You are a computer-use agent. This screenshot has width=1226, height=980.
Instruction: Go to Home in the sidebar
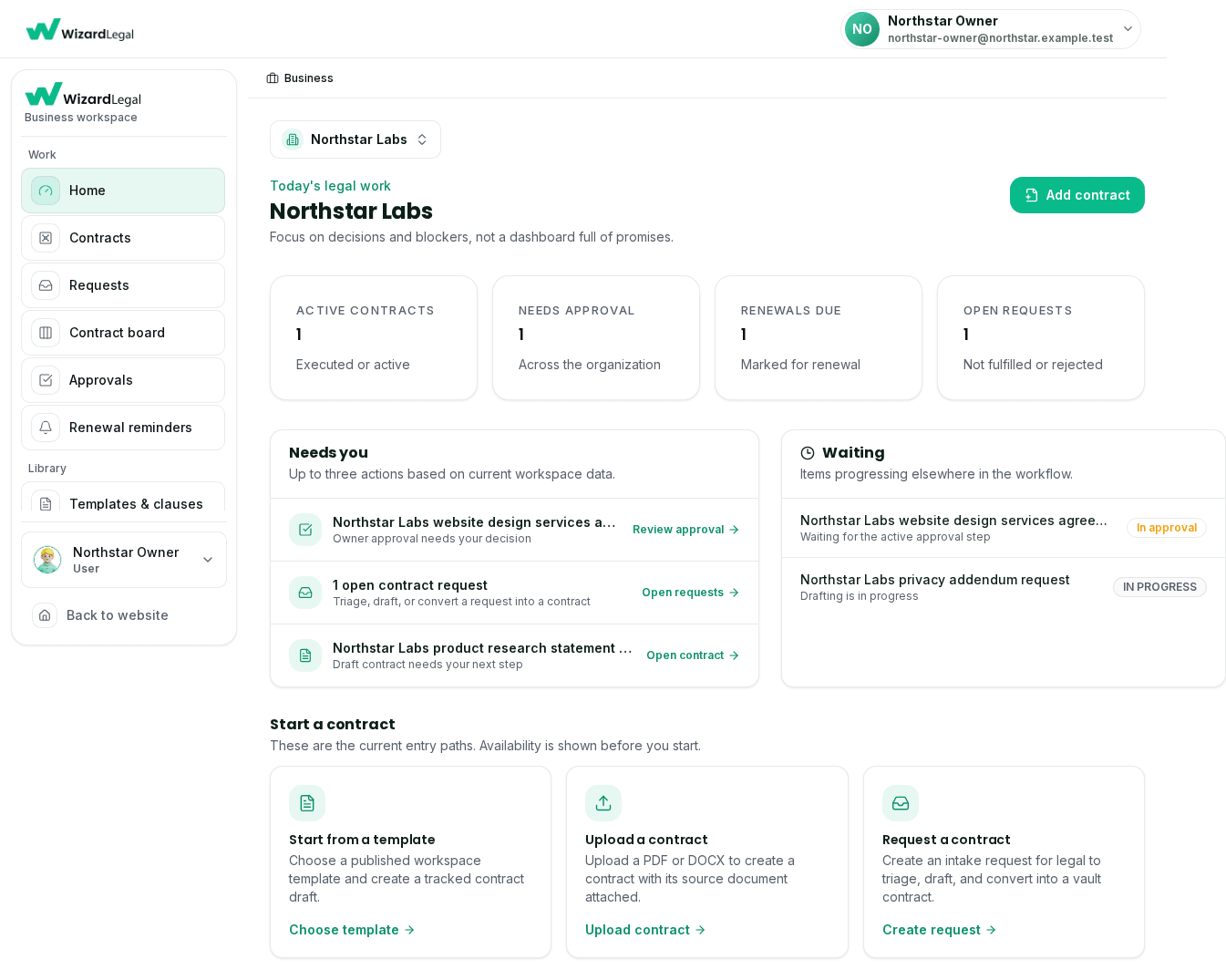coord(123,191)
